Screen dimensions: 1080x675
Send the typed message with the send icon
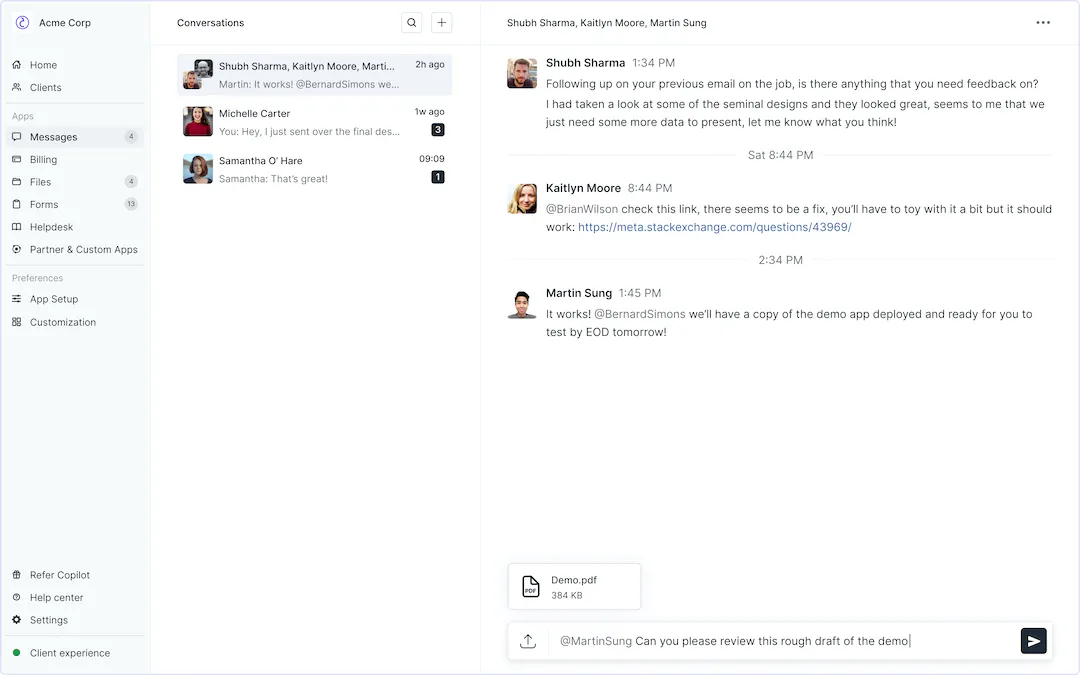[x=1033, y=640]
